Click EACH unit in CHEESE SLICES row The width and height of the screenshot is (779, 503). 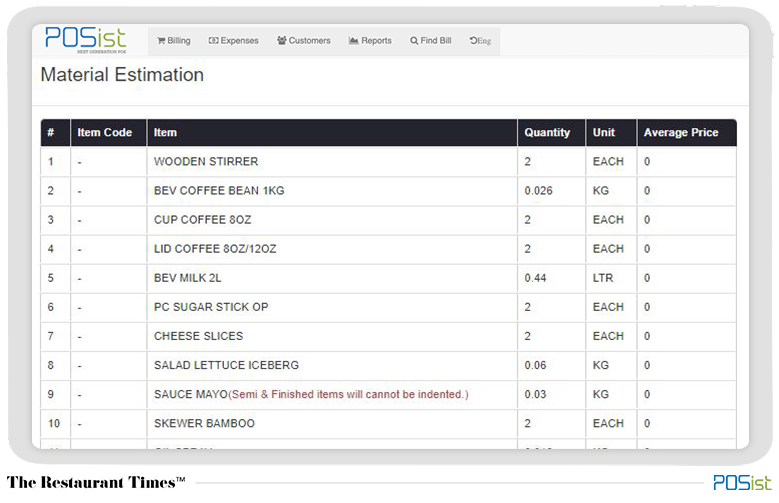tap(608, 336)
